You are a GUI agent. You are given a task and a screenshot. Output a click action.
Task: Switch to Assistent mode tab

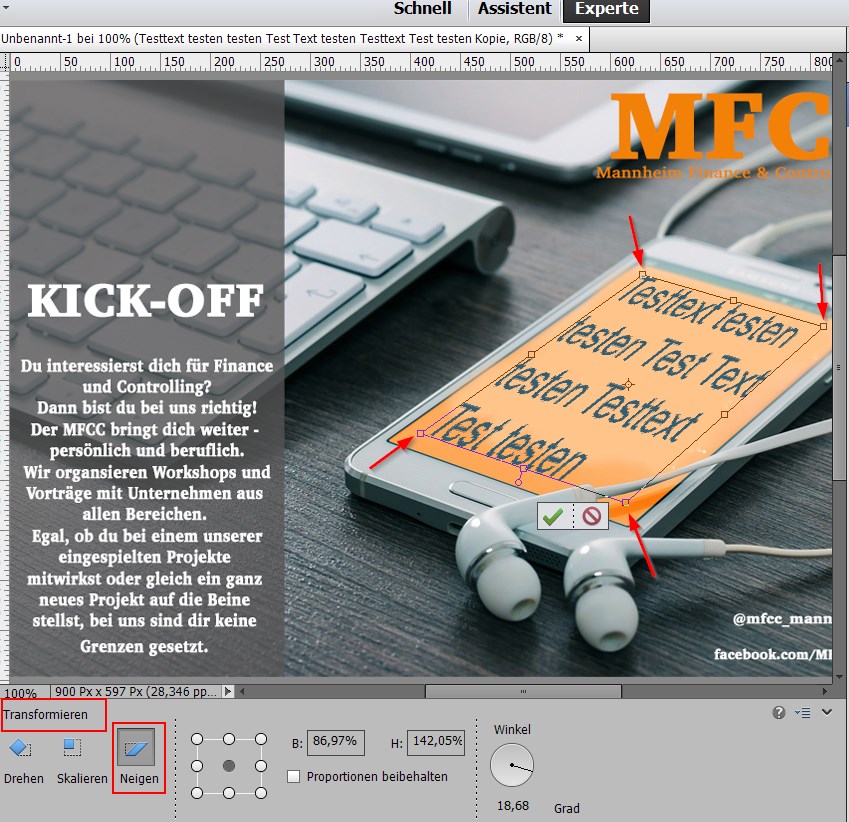[514, 9]
